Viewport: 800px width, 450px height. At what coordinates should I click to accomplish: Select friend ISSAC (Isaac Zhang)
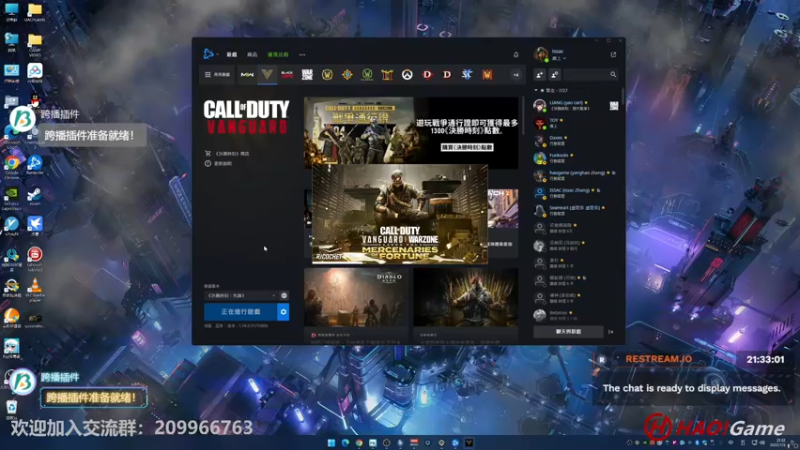coord(576,192)
